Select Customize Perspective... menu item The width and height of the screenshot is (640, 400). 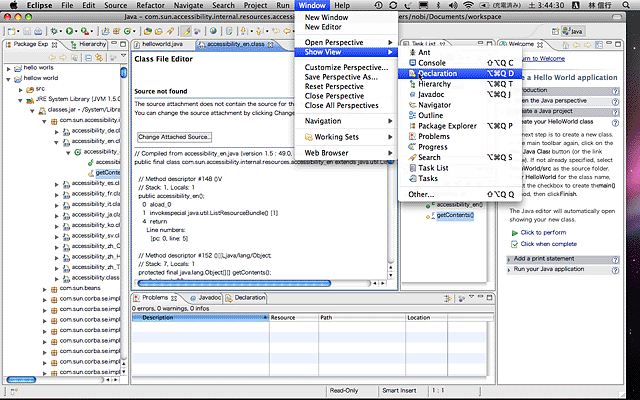coord(346,67)
